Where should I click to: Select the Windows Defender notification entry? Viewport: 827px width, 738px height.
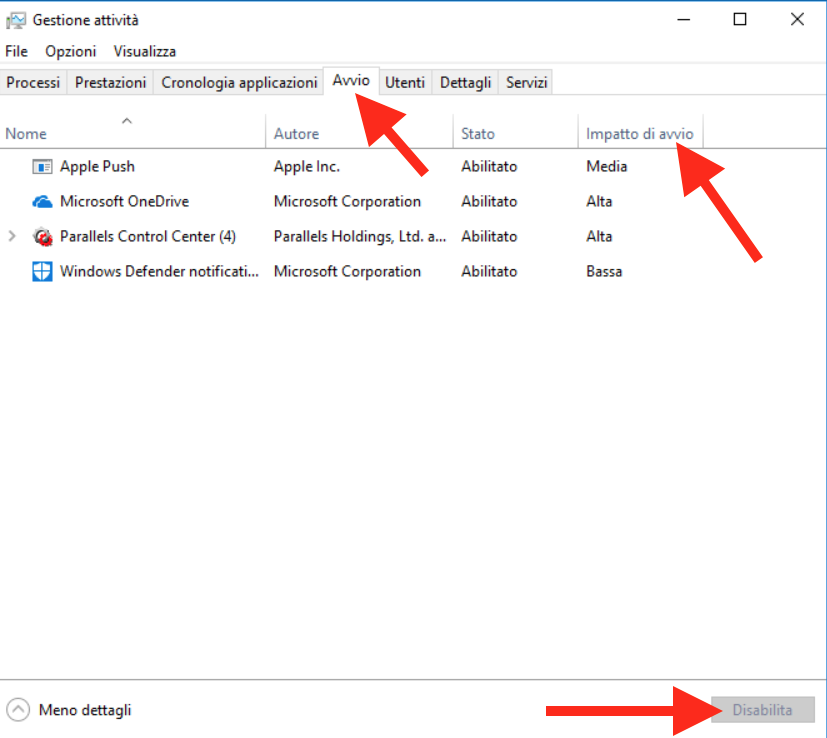159,272
